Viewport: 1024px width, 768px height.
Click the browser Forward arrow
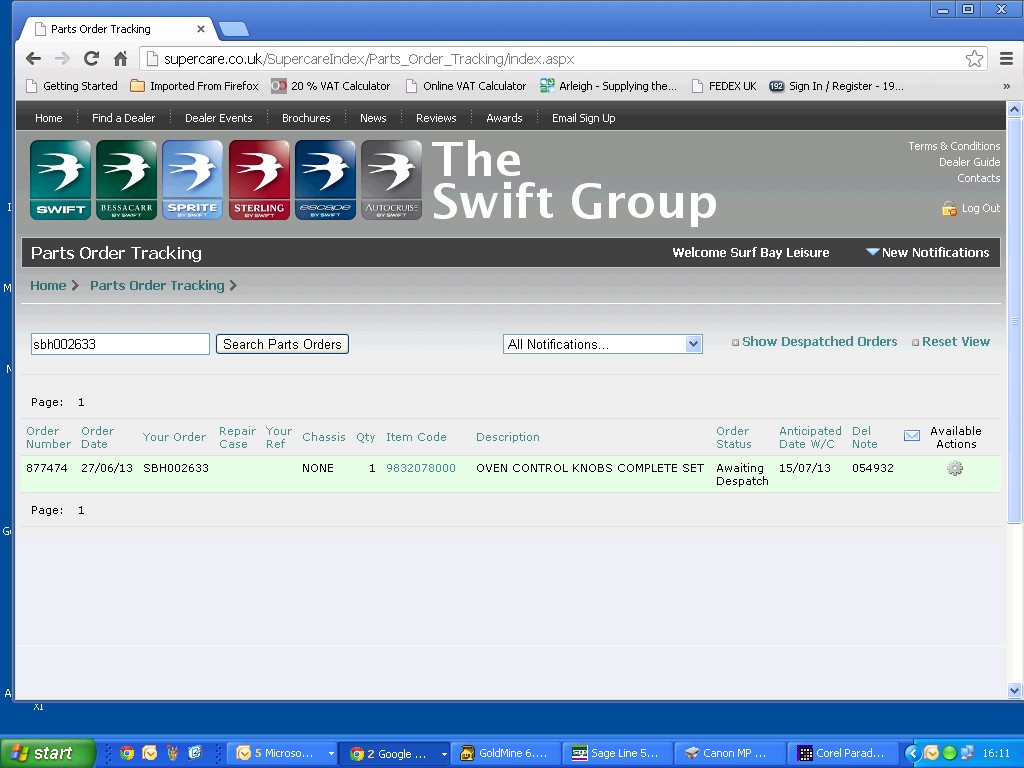tap(62, 59)
